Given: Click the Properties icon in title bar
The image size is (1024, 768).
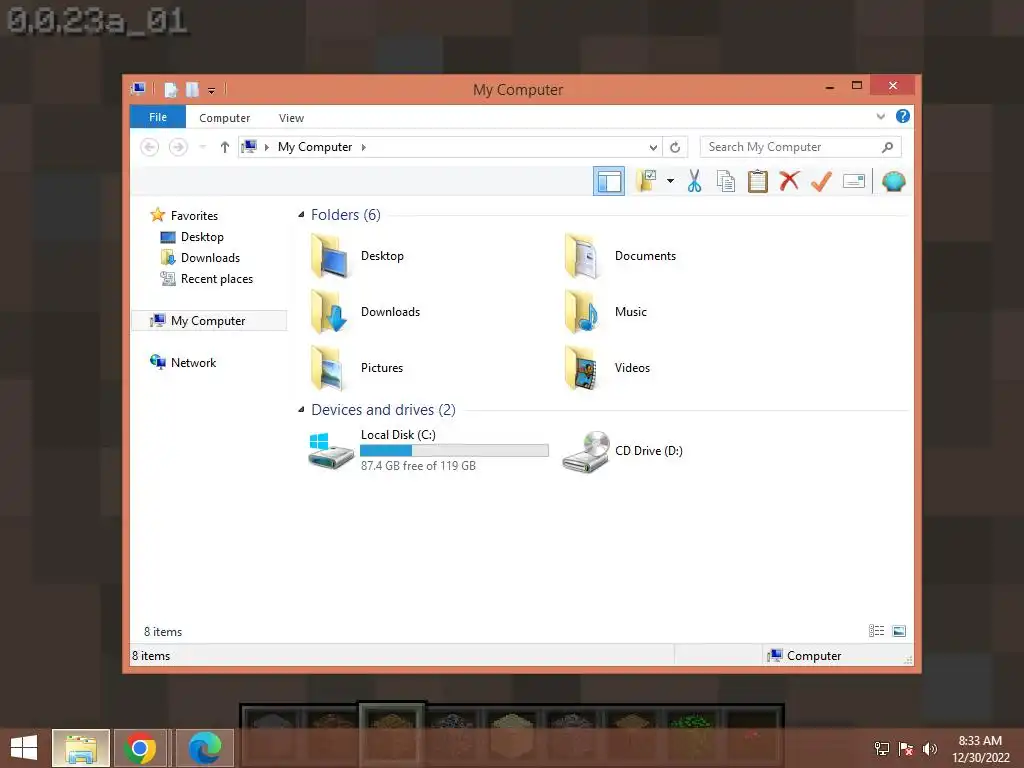Looking at the screenshot, I should [x=170, y=89].
